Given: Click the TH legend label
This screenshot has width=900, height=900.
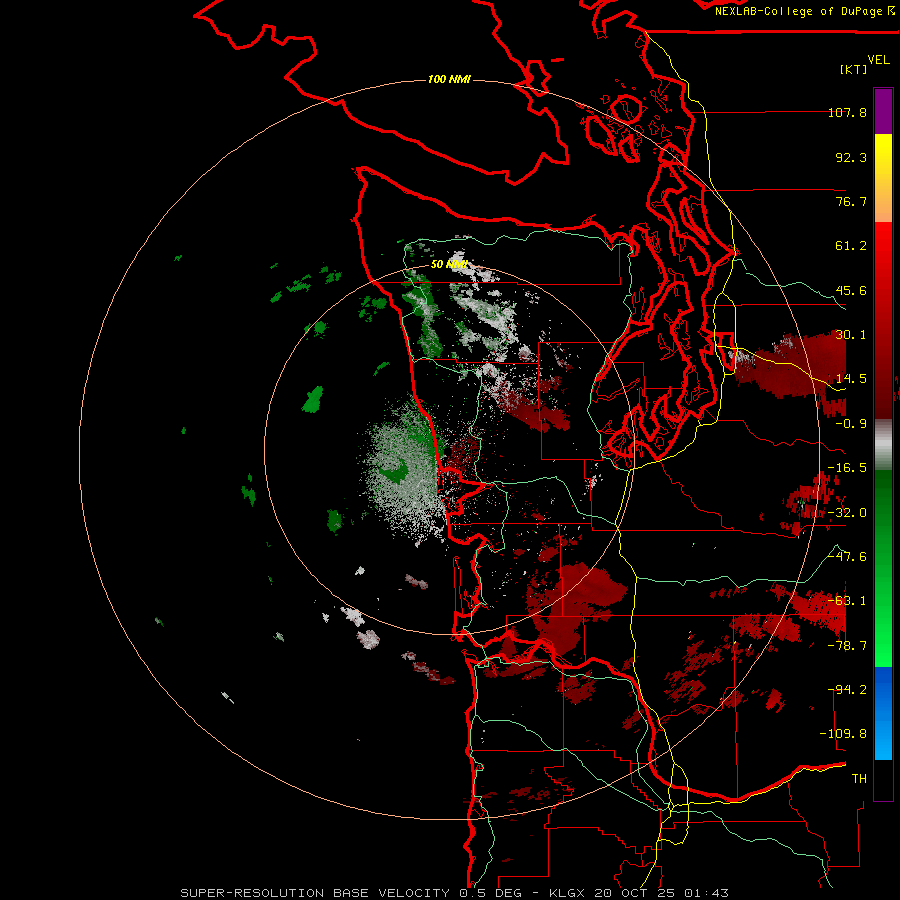Looking at the screenshot, I should pos(859,779).
